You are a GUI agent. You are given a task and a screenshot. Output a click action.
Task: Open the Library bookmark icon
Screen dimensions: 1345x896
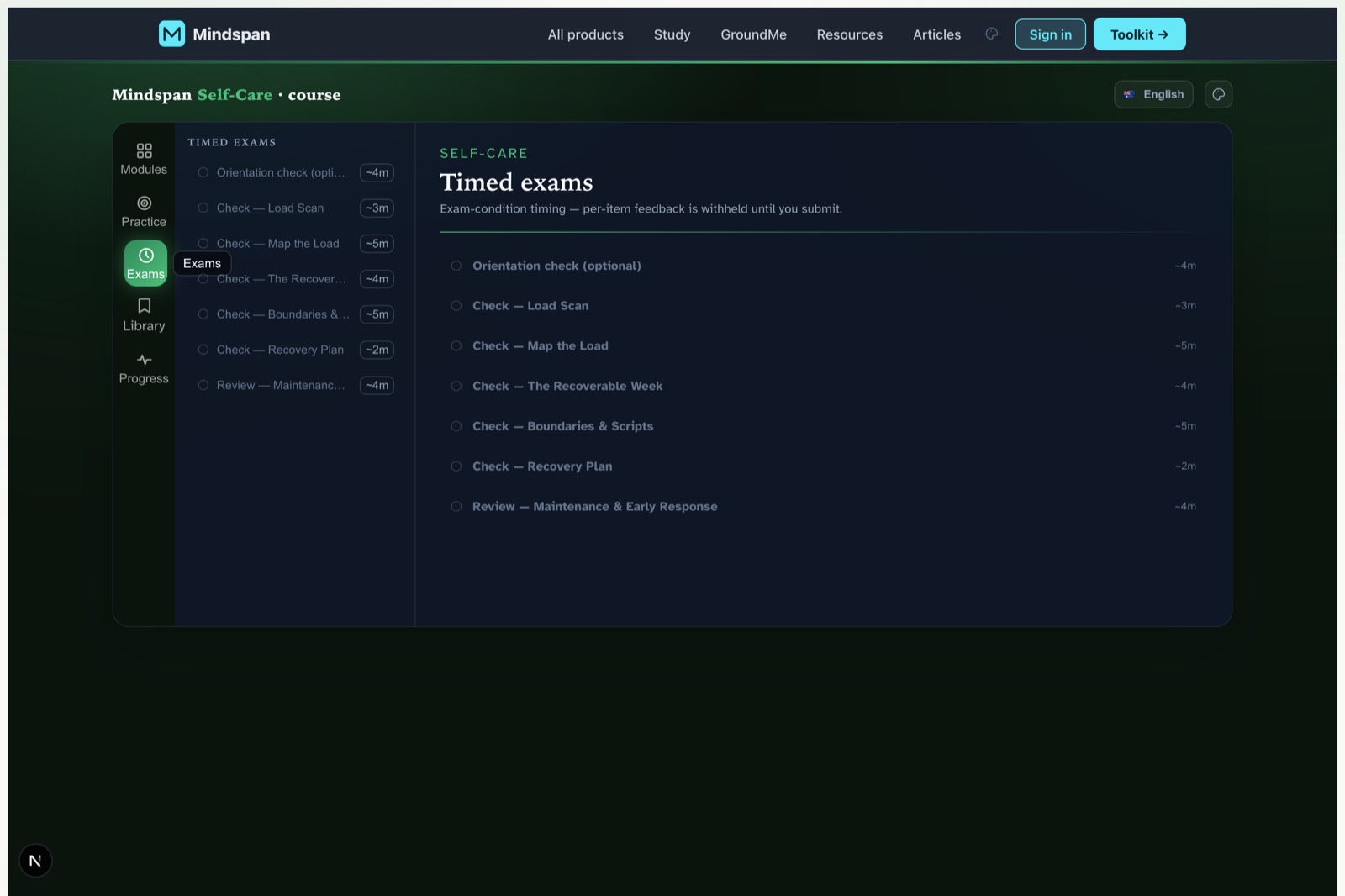point(144,306)
